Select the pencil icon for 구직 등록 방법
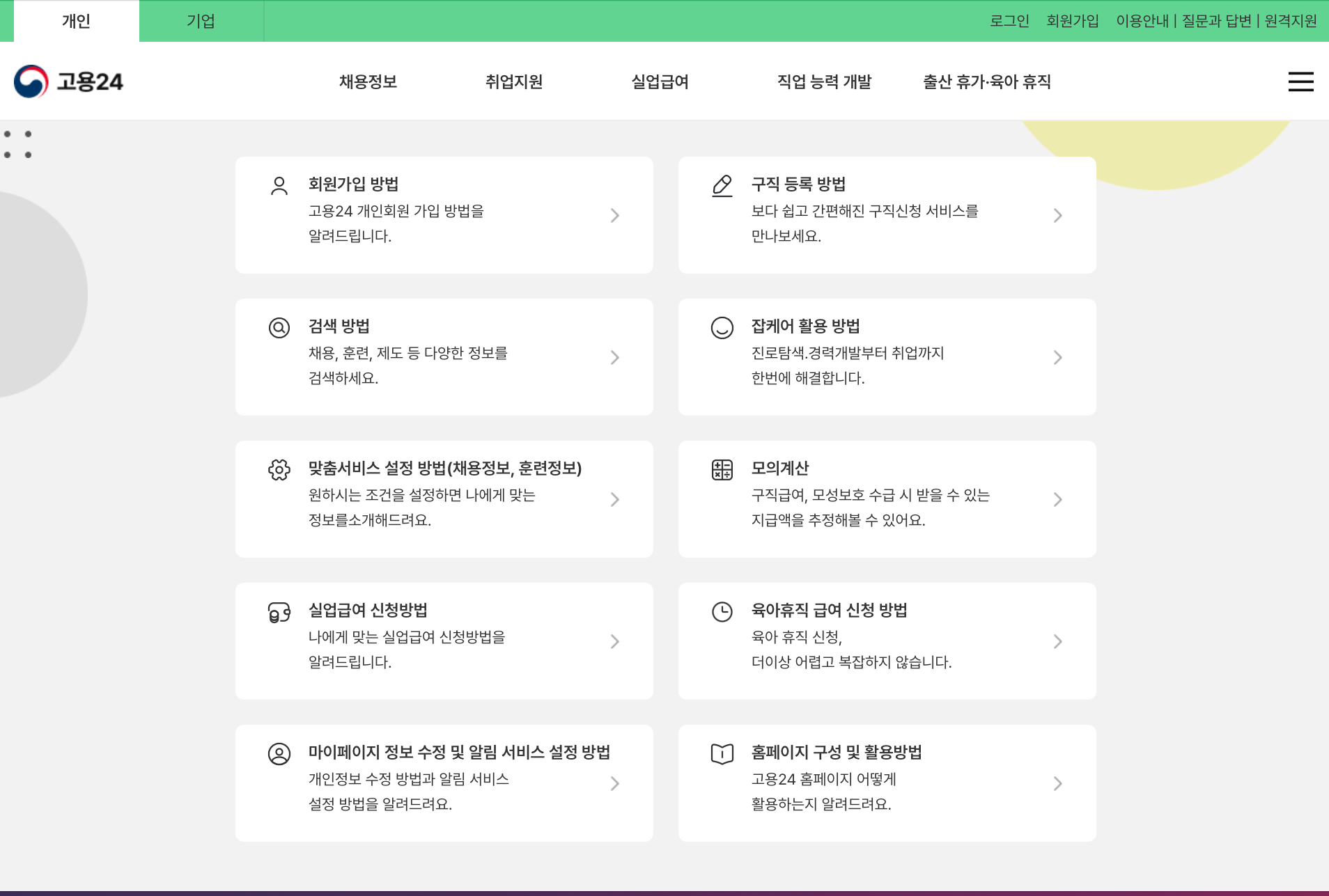The width and height of the screenshot is (1329, 896). (x=722, y=186)
